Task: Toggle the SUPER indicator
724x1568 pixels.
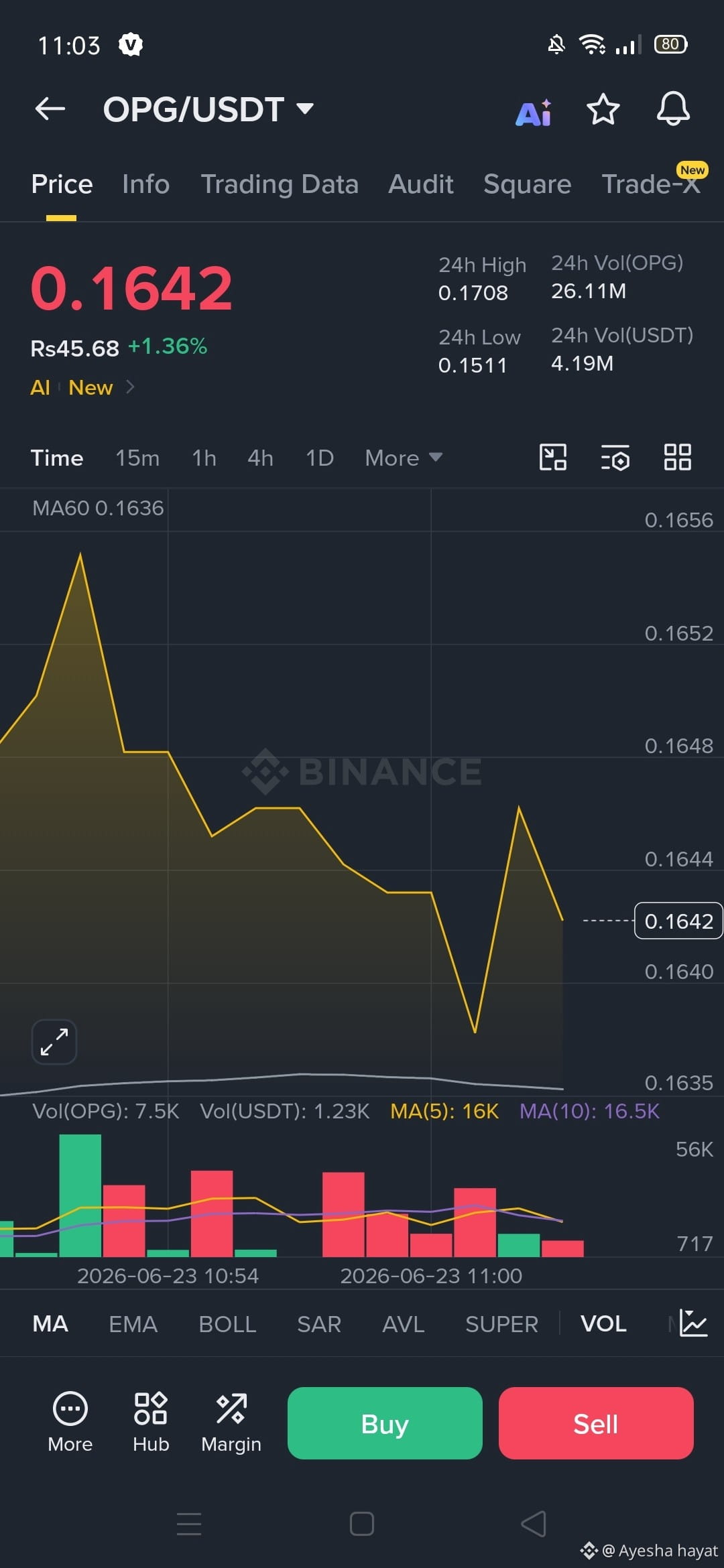Action: (501, 1324)
